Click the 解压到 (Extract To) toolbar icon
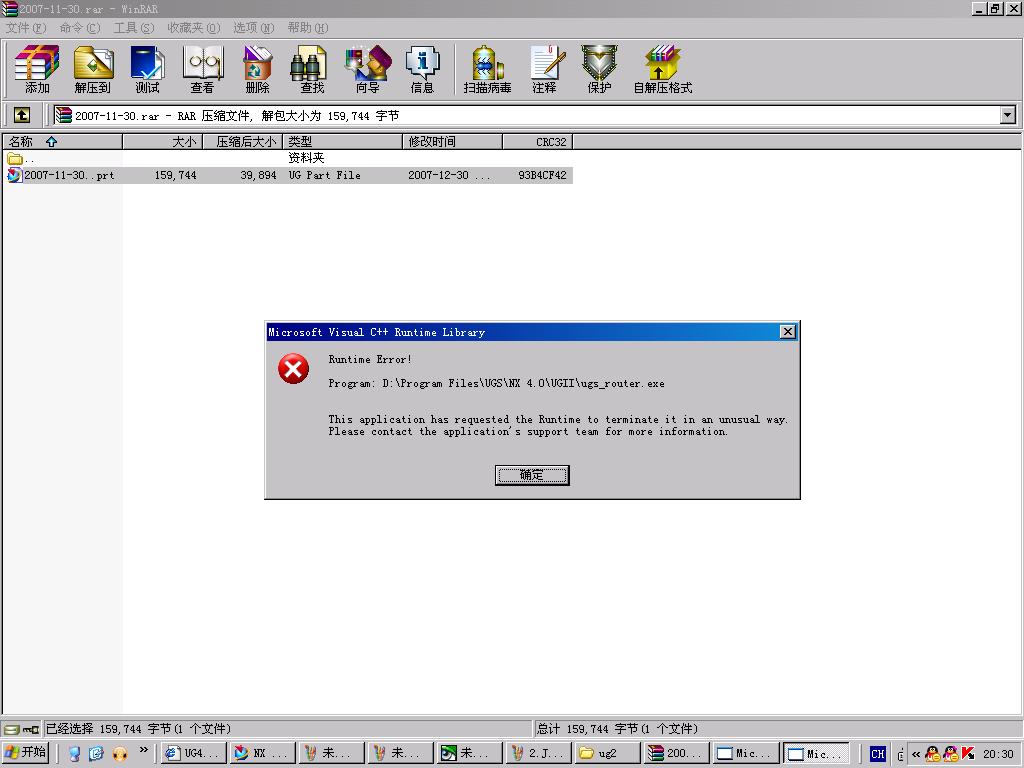Viewport: 1024px width, 768px height. [93, 69]
